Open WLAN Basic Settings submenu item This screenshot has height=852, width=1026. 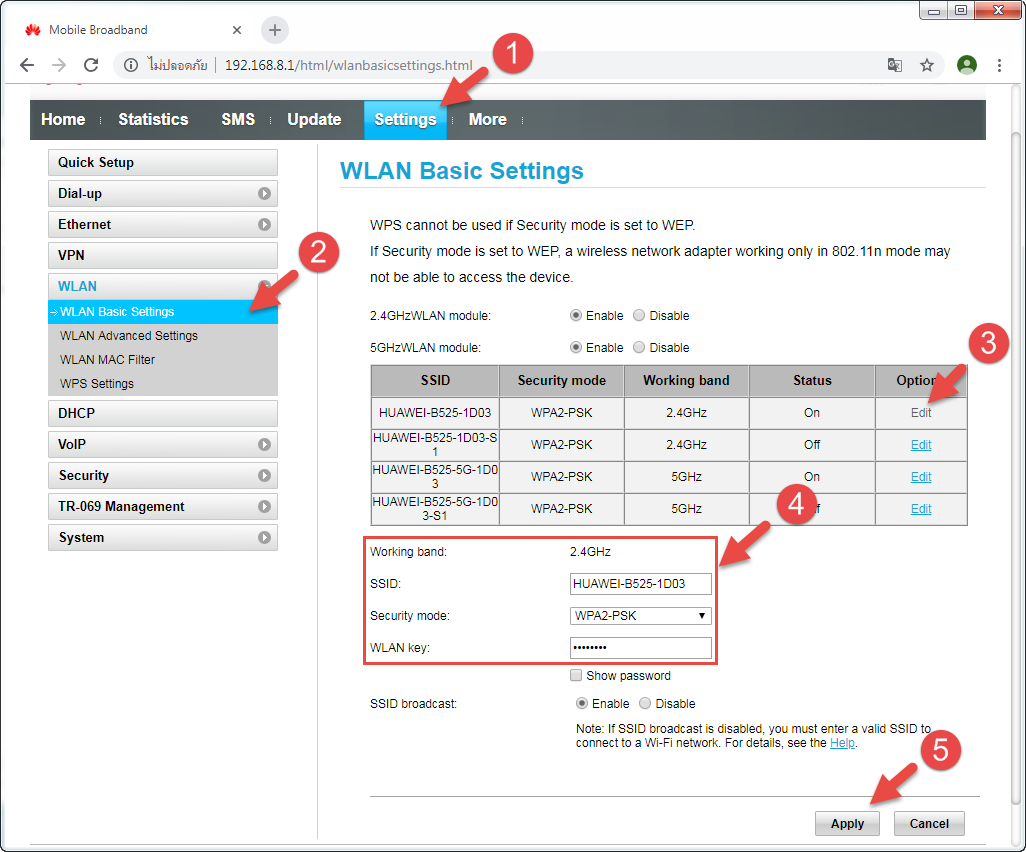pos(163,311)
